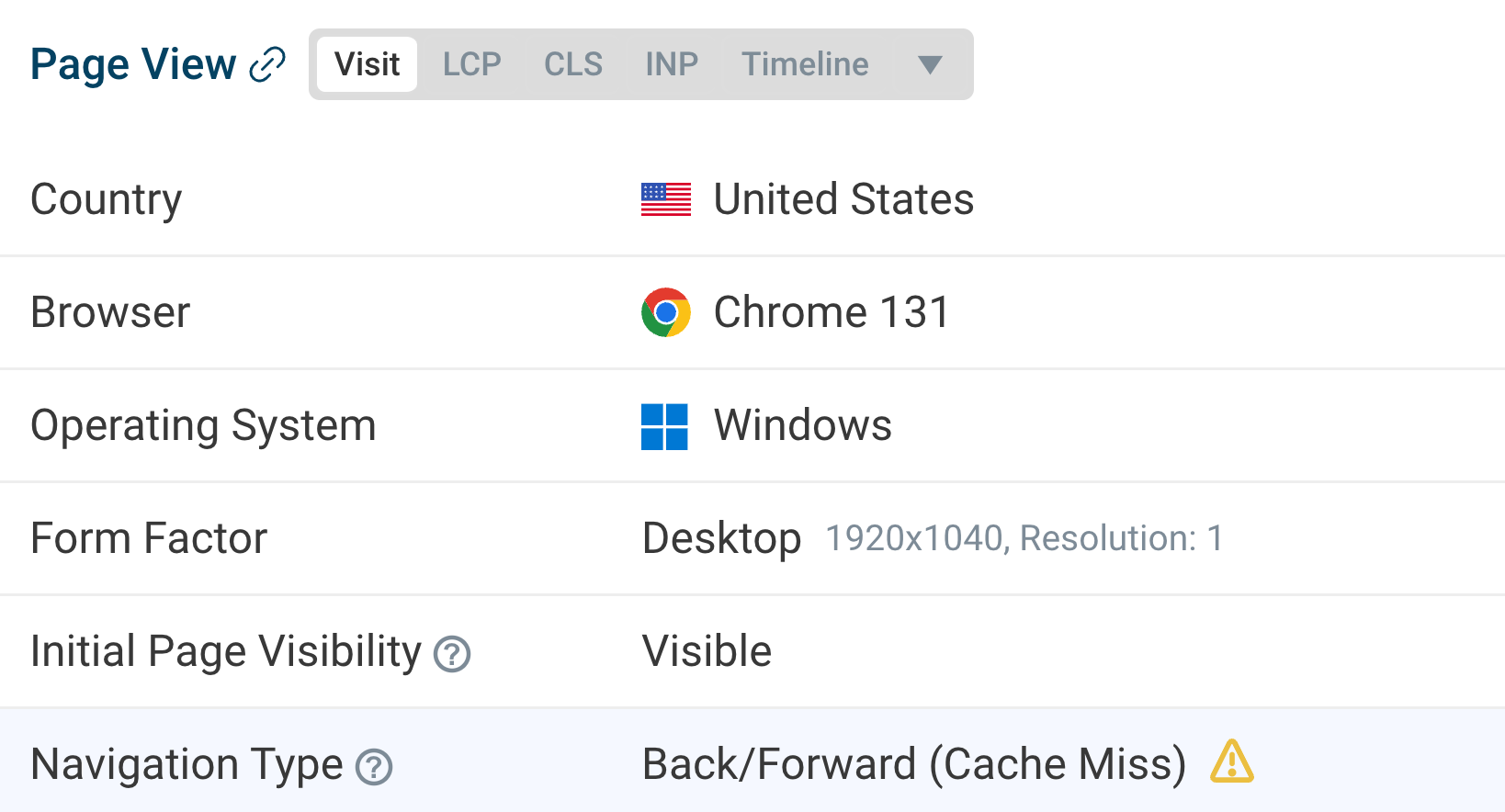
Task: Select the Chrome 131 browser value
Action: click(832, 312)
